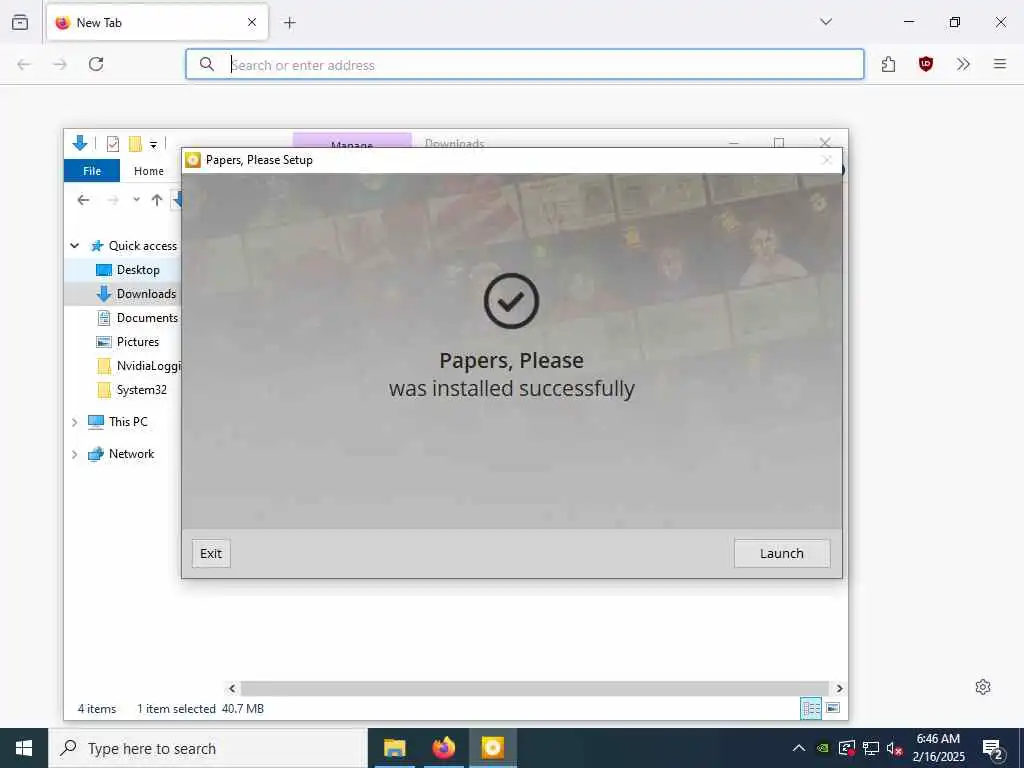The height and width of the screenshot is (768, 1024).
Task: Open Customize Quick Access Toolbar dropdown
Action: [x=153, y=144]
